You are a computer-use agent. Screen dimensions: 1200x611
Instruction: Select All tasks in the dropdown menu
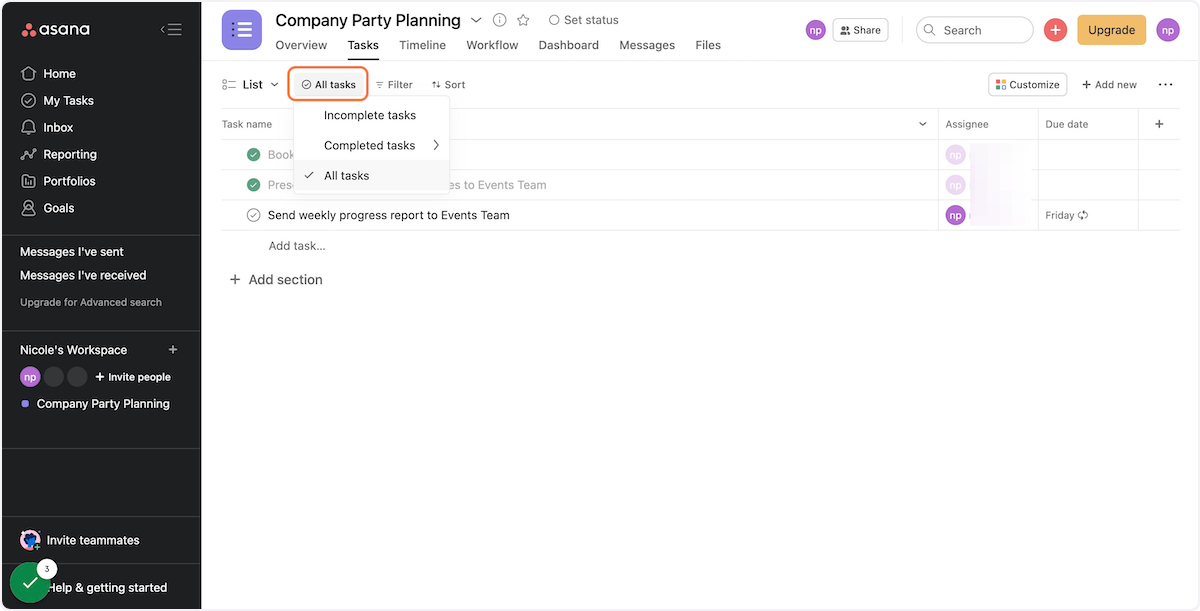click(371, 175)
